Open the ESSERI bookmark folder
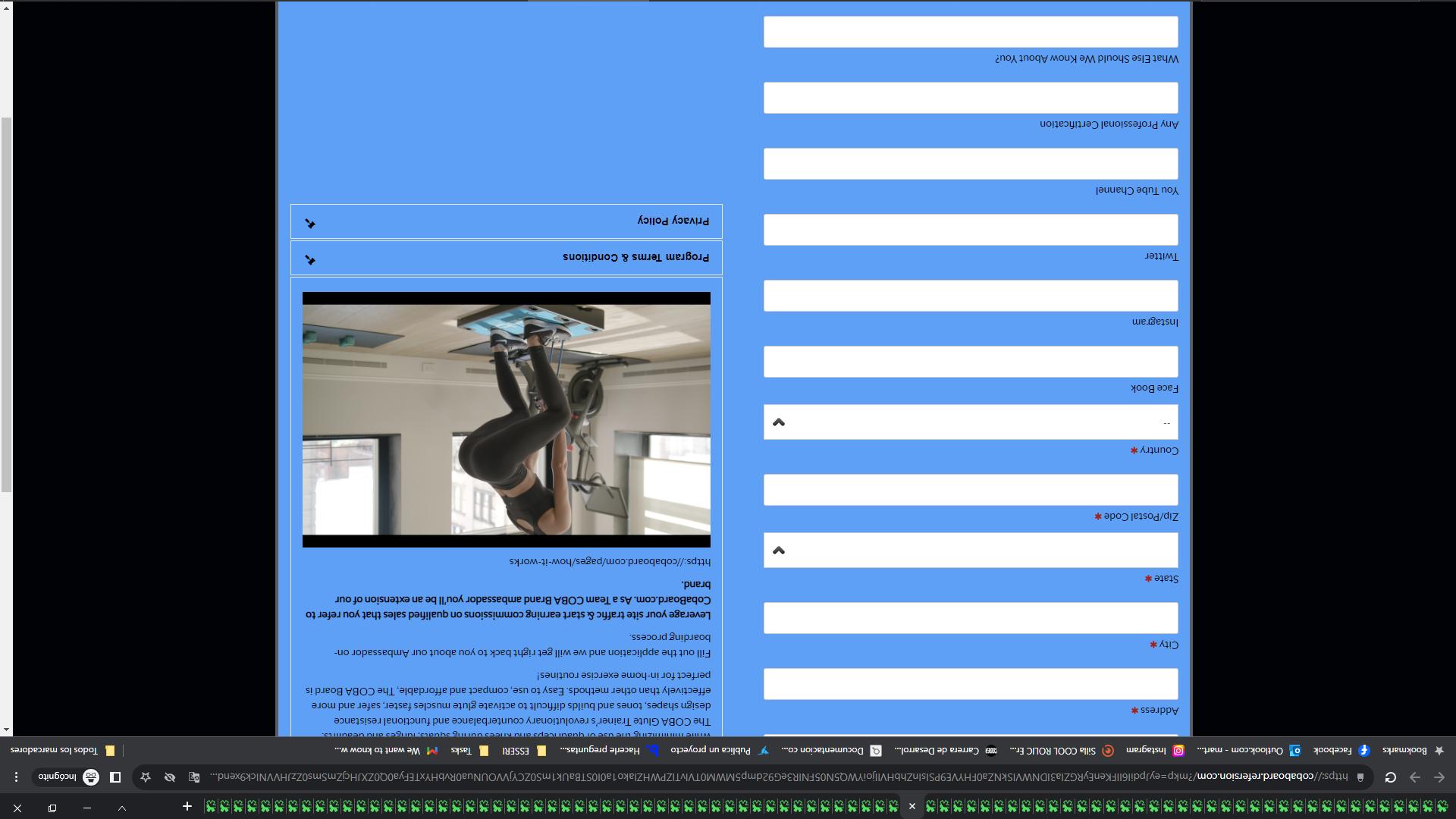Viewport: 1456px width, 819px height. (524, 751)
